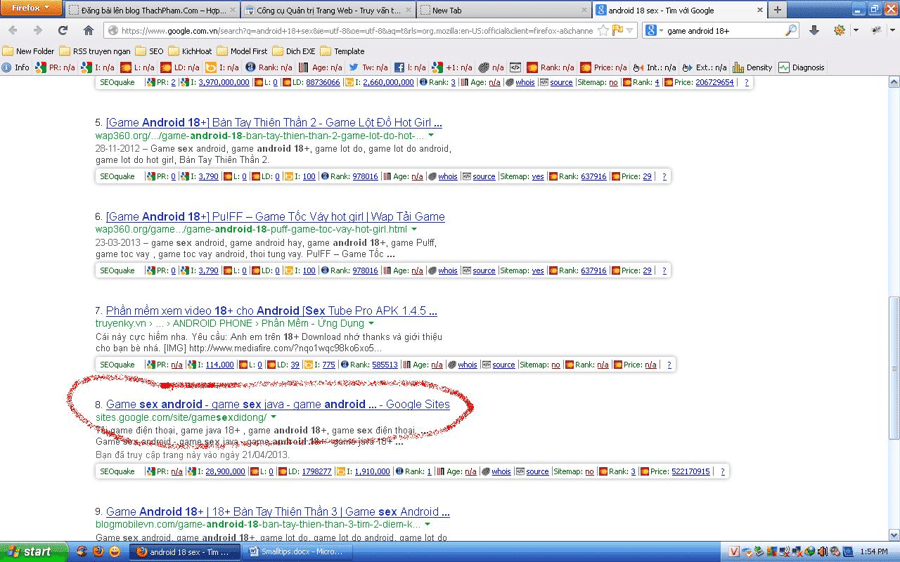Image resolution: width=900 pixels, height=562 pixels.
Task: Open the Template bookmarks folder
Action: click(x=343, y=51)
